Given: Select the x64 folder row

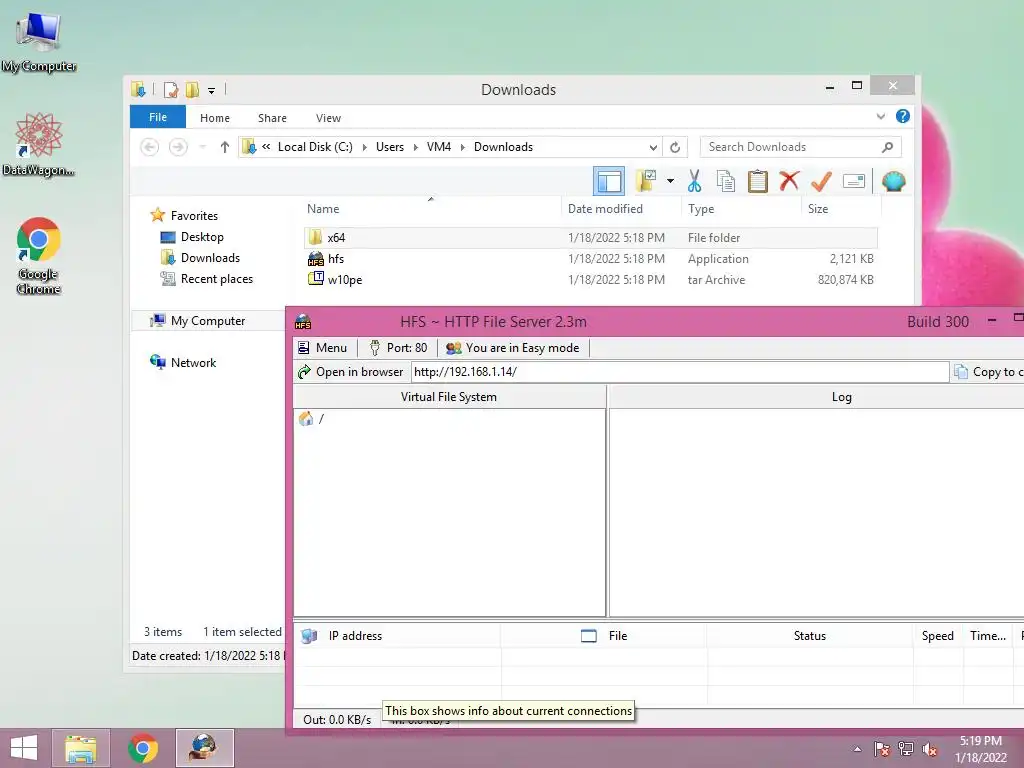Looking at the screenshot, I should tap(590, 238).
